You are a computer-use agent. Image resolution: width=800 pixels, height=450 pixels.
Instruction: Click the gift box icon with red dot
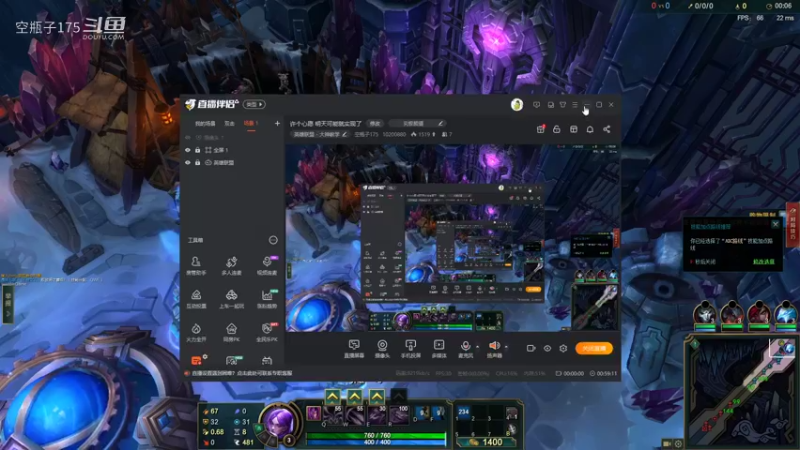[540, 130]
